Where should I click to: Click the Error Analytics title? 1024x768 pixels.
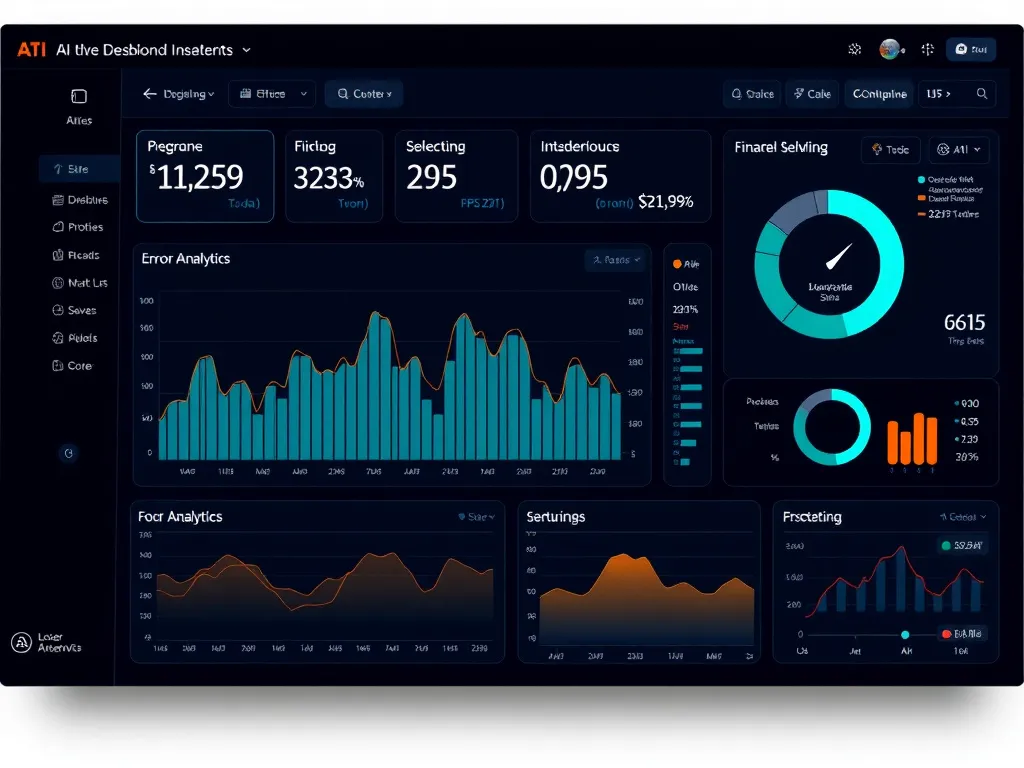(185, 259)
